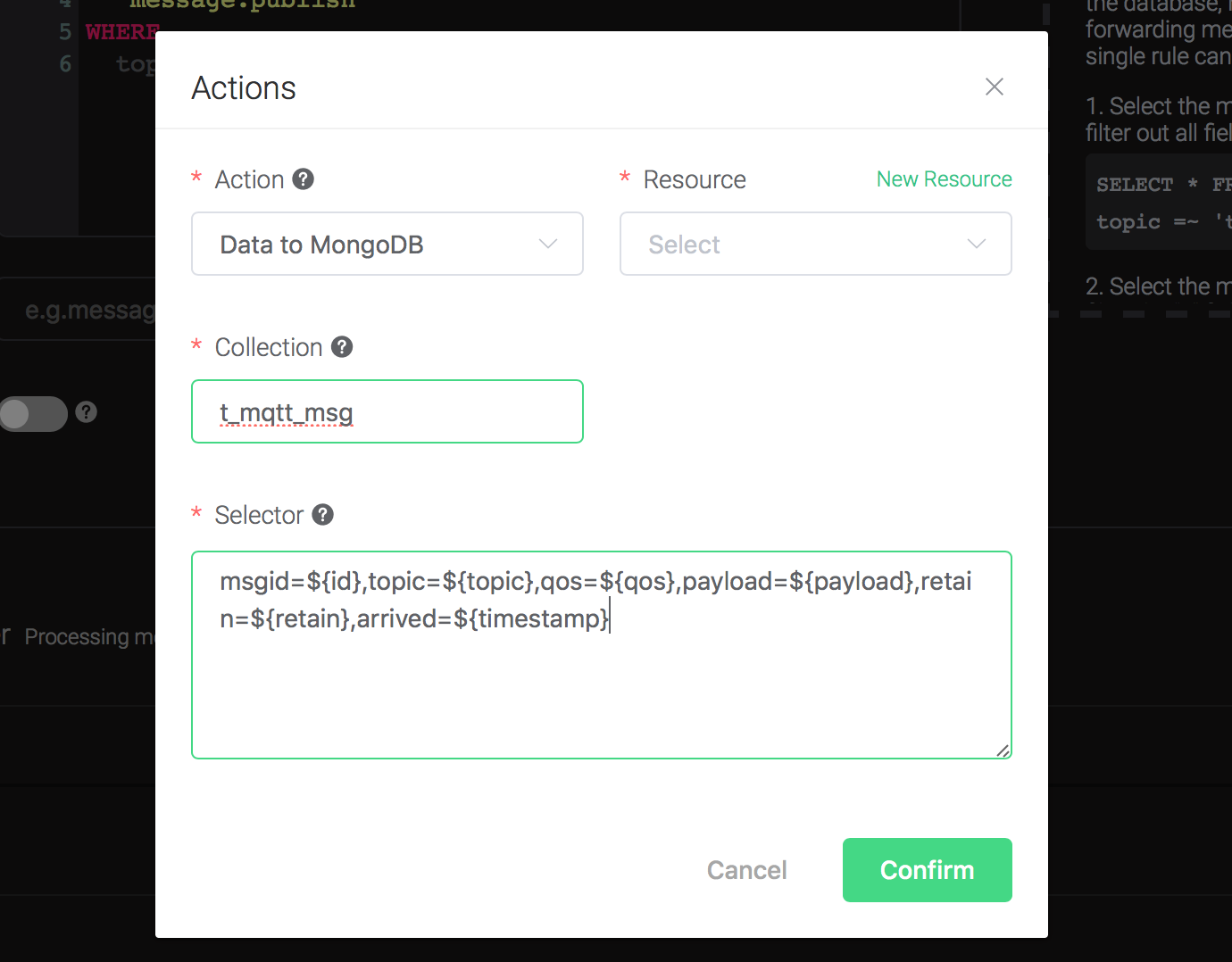The height and width of the screenshot is (962, 1232).
Task: Click line number 6 in SQL editor
Action: [x=65, y=64]
